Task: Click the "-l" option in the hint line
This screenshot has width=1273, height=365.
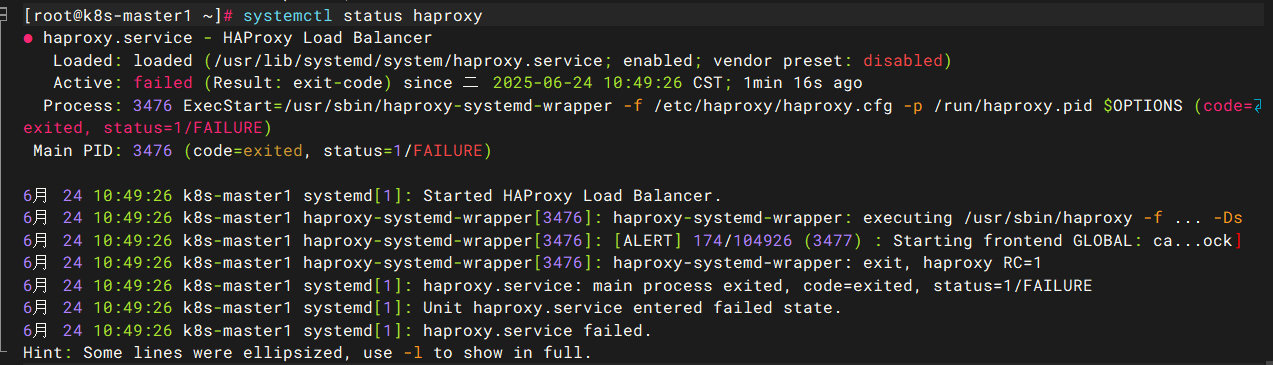Action: click(412, 352)
